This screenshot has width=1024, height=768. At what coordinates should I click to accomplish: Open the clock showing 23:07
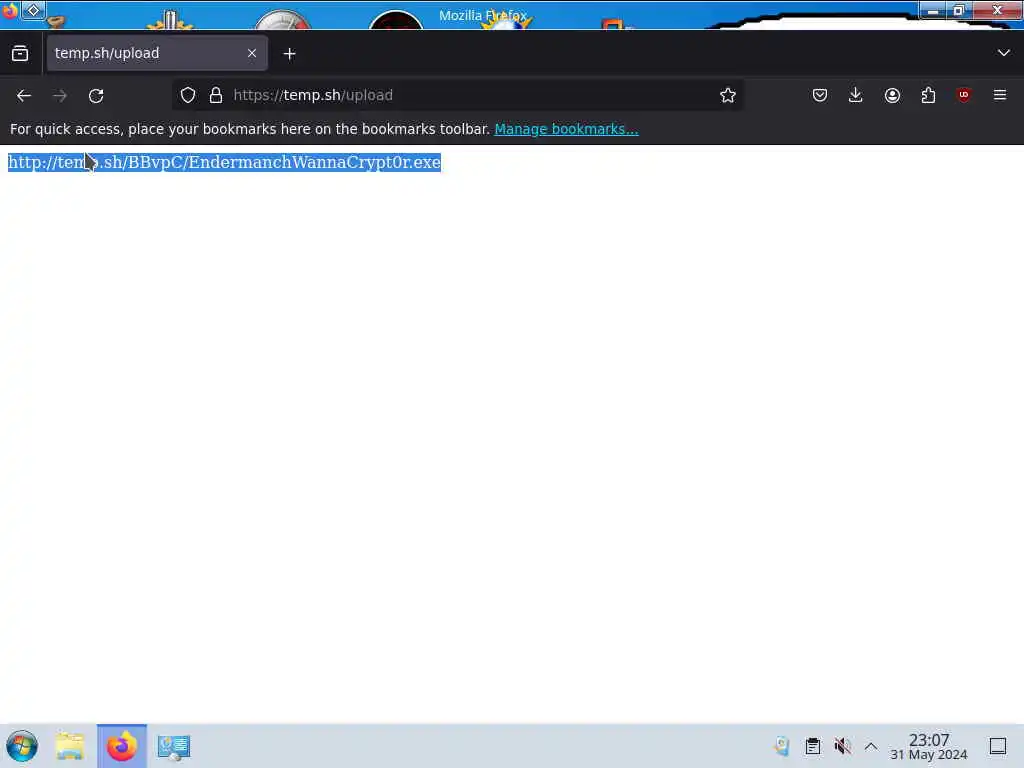click(929, 746)
